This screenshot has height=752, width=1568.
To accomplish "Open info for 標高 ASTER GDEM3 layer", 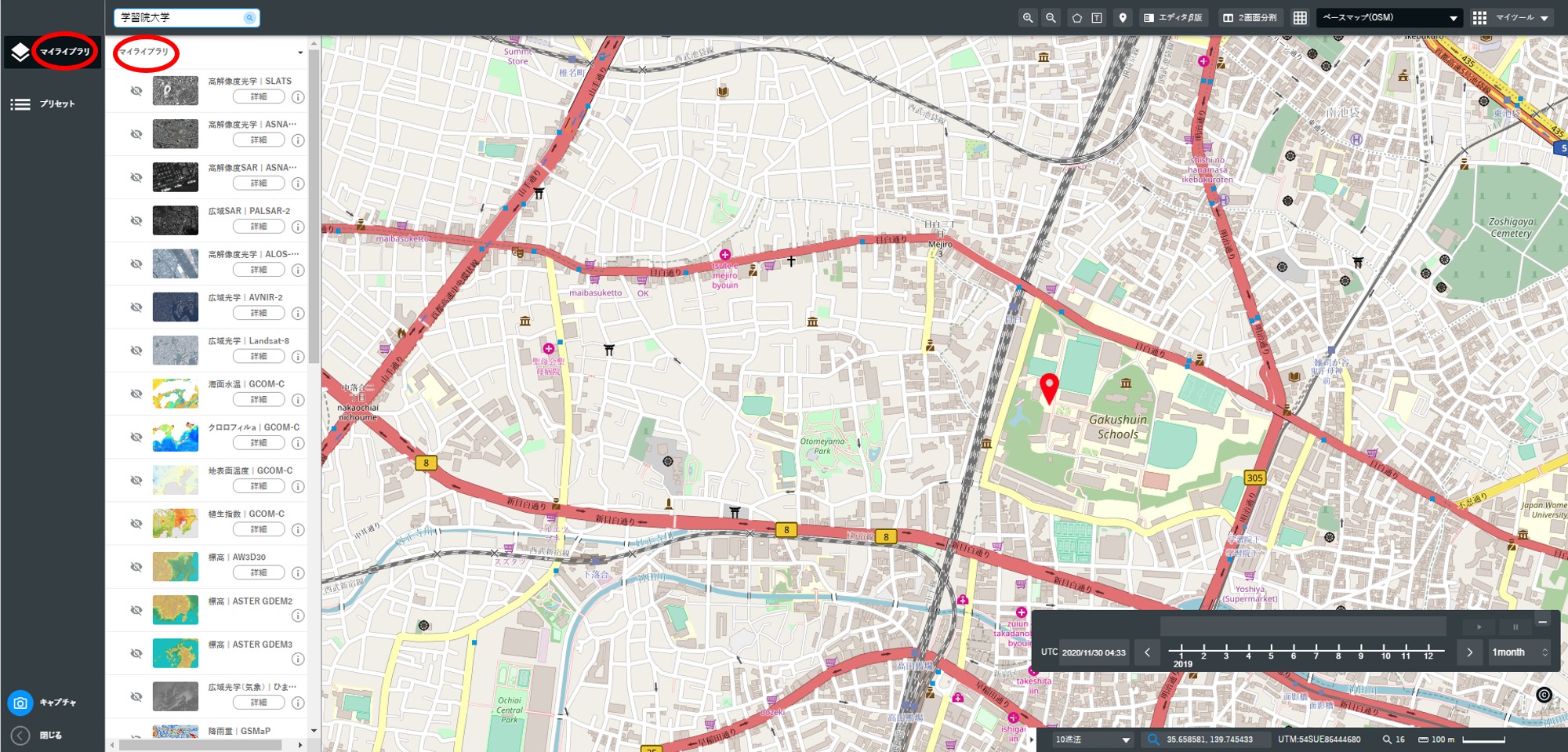I will [298, 659].
